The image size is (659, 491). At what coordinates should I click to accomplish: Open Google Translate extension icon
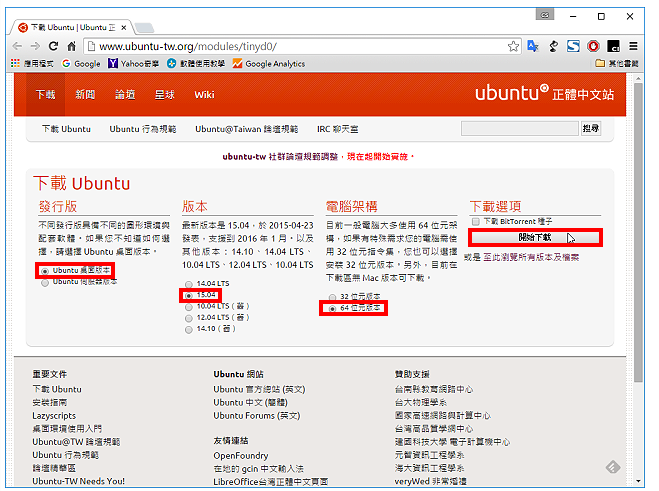[x=533, y=46]
